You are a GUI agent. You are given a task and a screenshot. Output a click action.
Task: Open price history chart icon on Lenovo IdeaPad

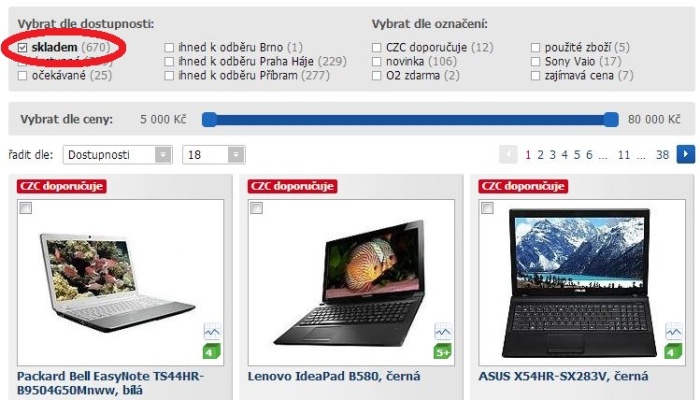coord(443,331)
